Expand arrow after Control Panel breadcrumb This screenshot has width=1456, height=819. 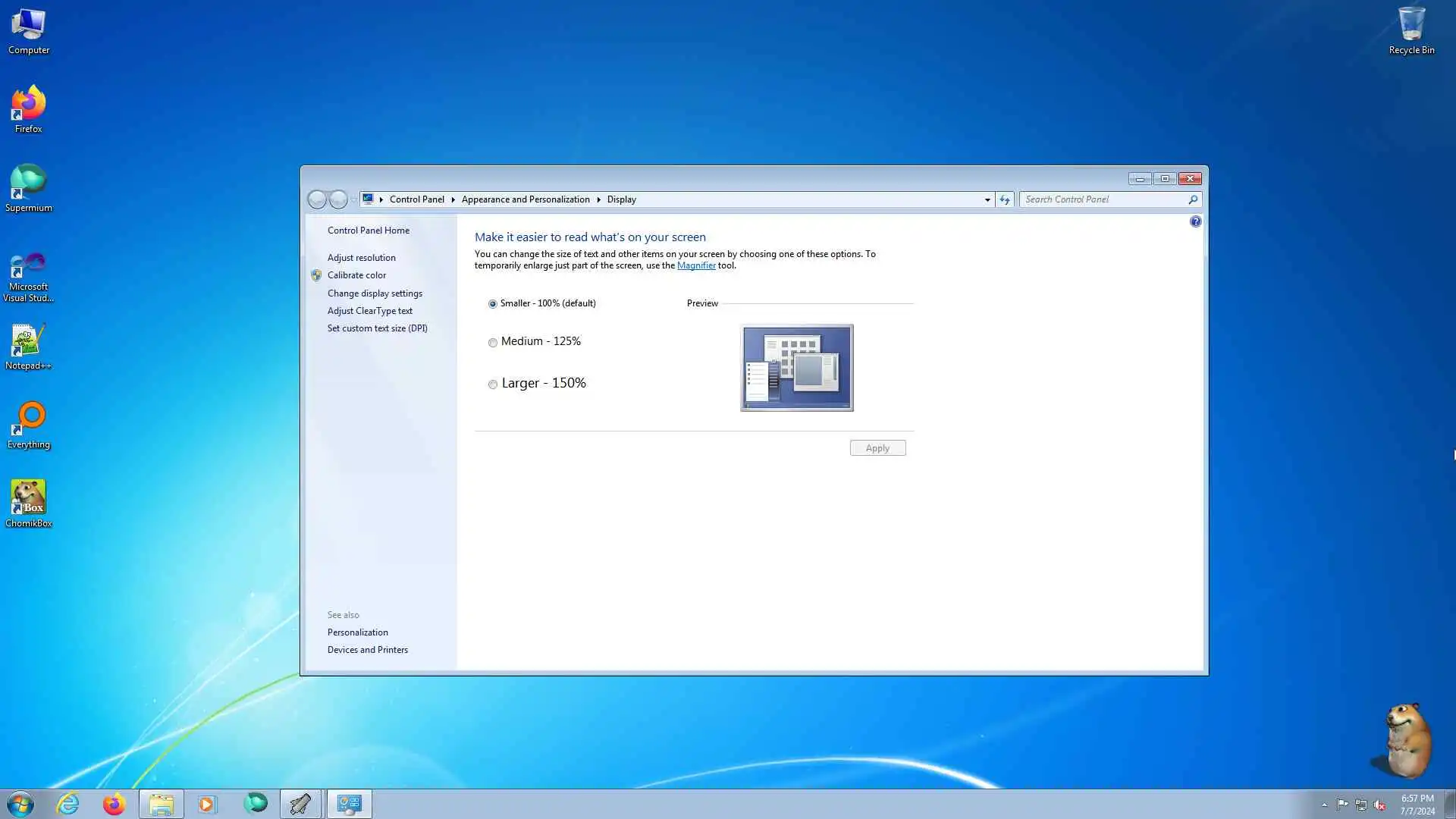tap(453, 199)
